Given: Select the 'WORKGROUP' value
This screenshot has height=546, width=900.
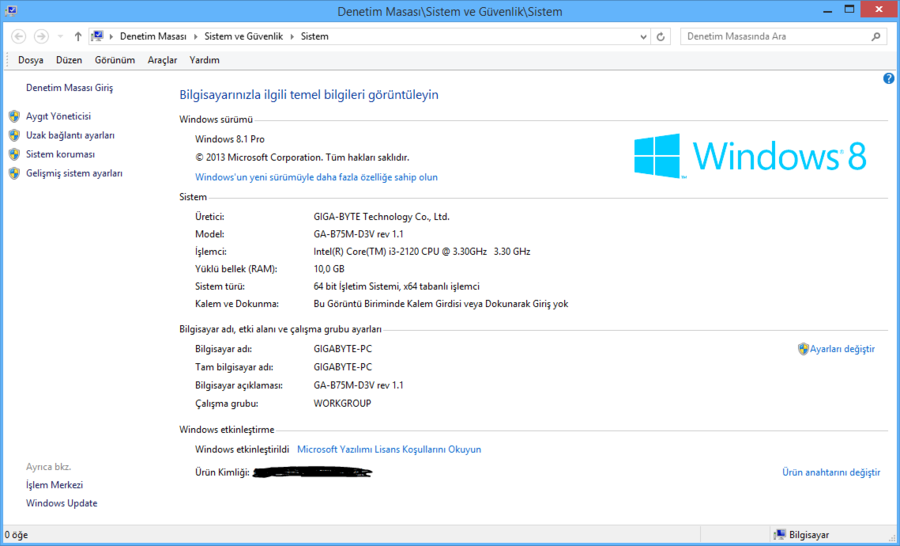Looking at the screenshot, I should click(x=342, y=404).
